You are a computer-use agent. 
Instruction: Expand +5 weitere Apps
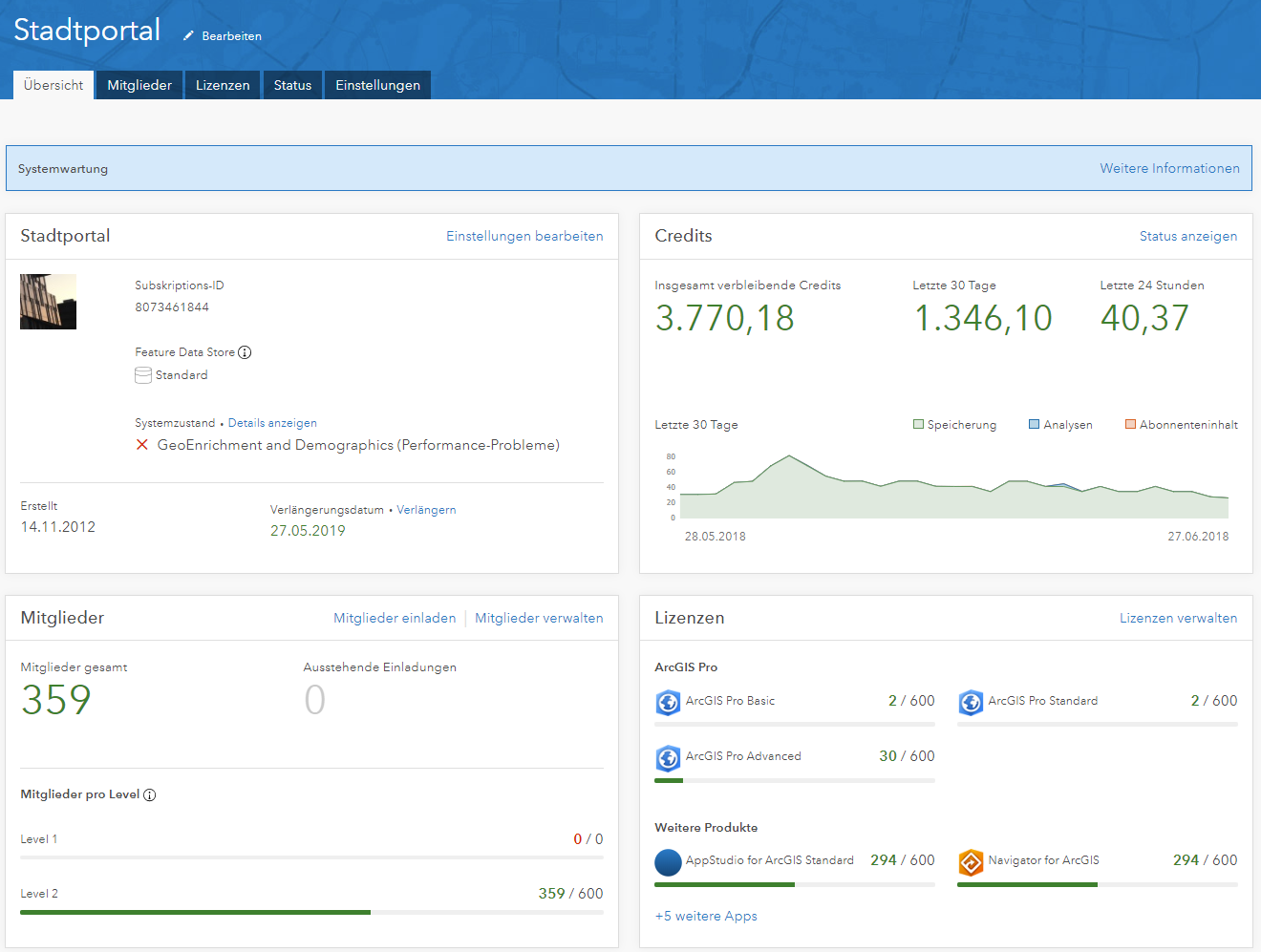706,916
